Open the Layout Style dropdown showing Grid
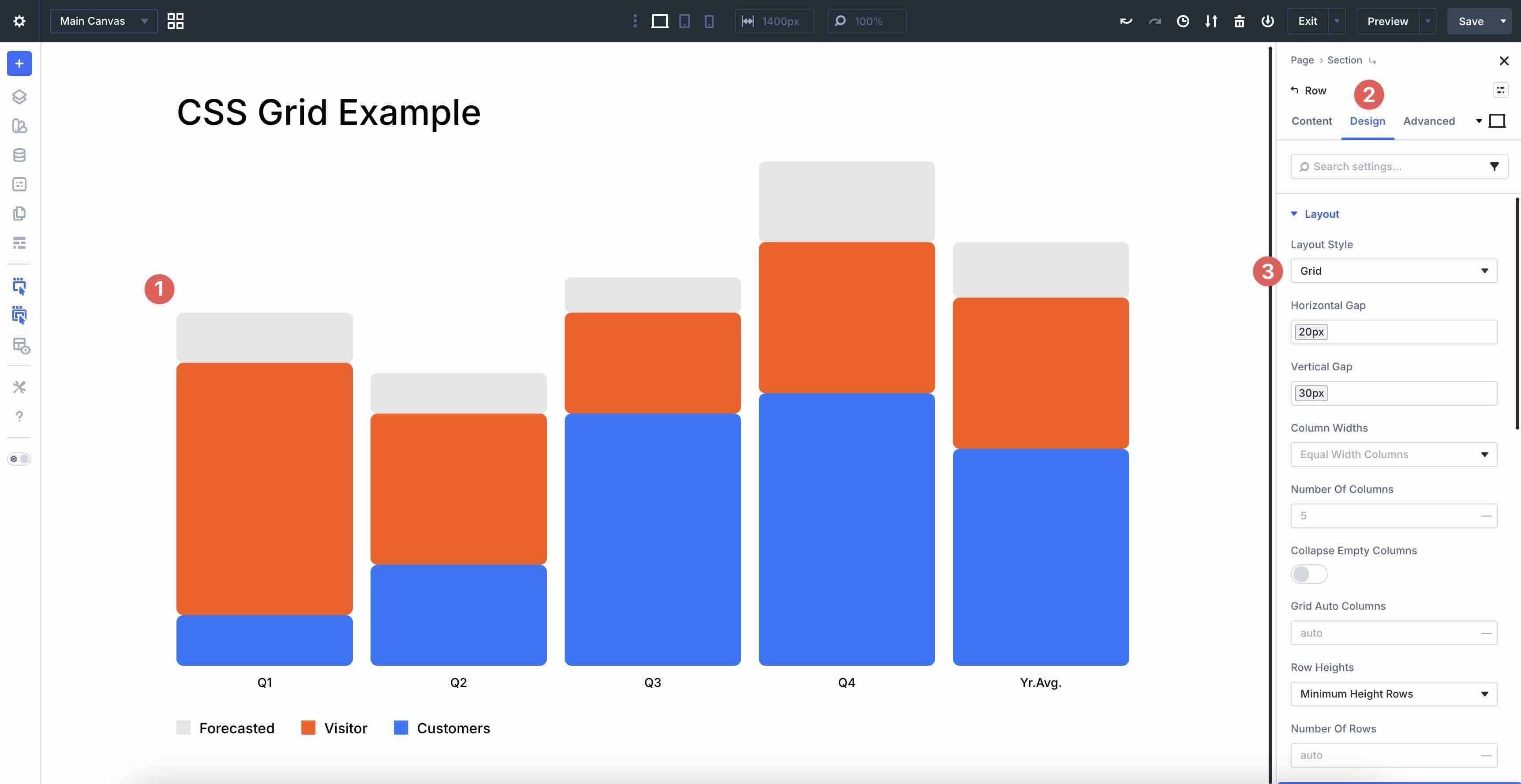The width and height of the screenshot is (1521, 784). (x=1394, y=270)
